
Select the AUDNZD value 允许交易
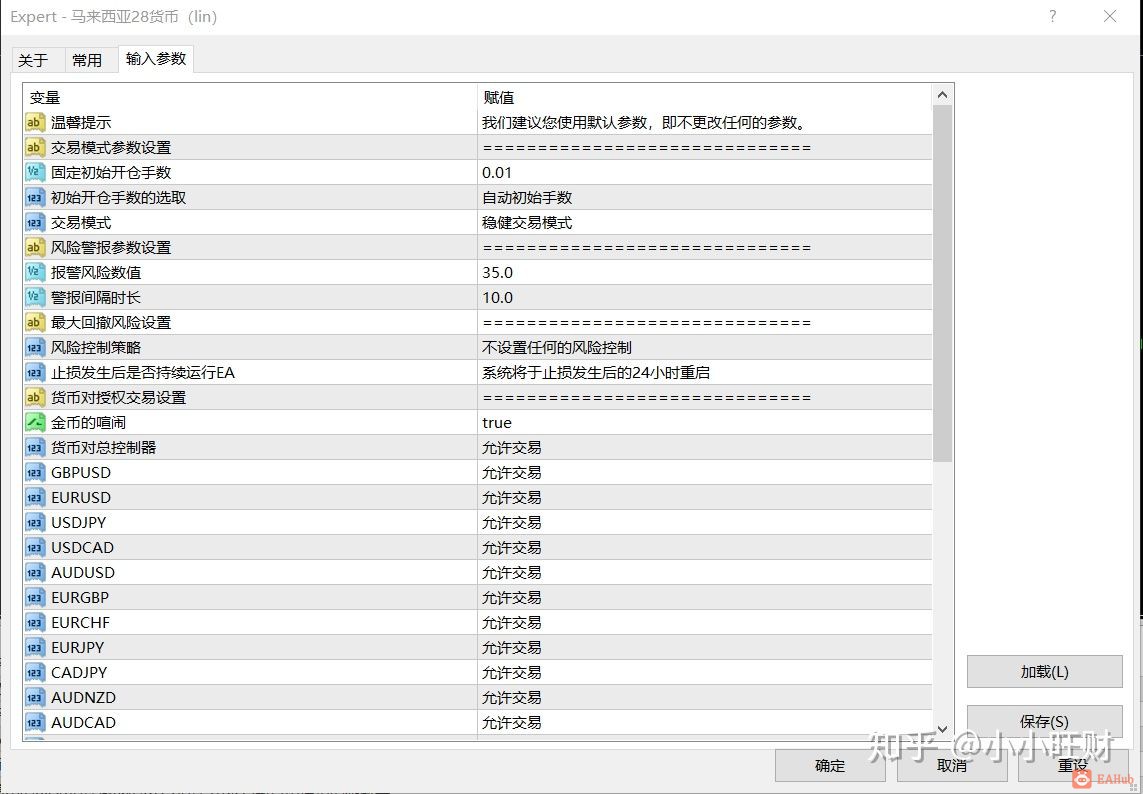pyautogui.click(x=512, y=697)
